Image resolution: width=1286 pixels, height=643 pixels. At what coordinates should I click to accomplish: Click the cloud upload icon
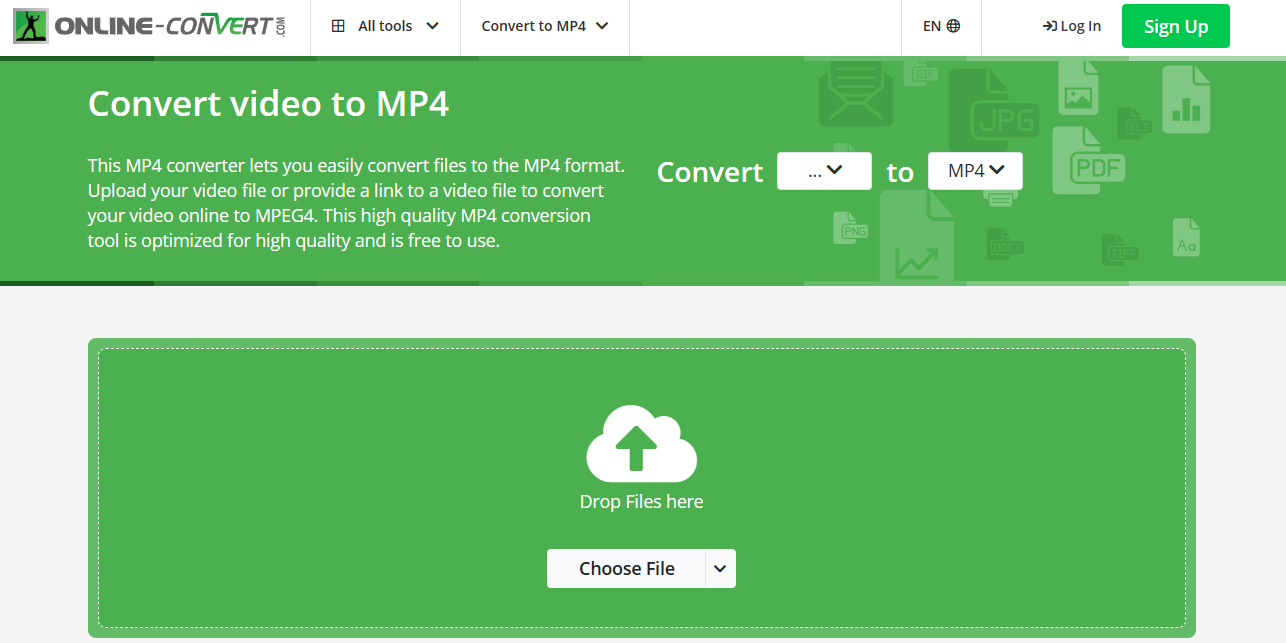[641, 443]
